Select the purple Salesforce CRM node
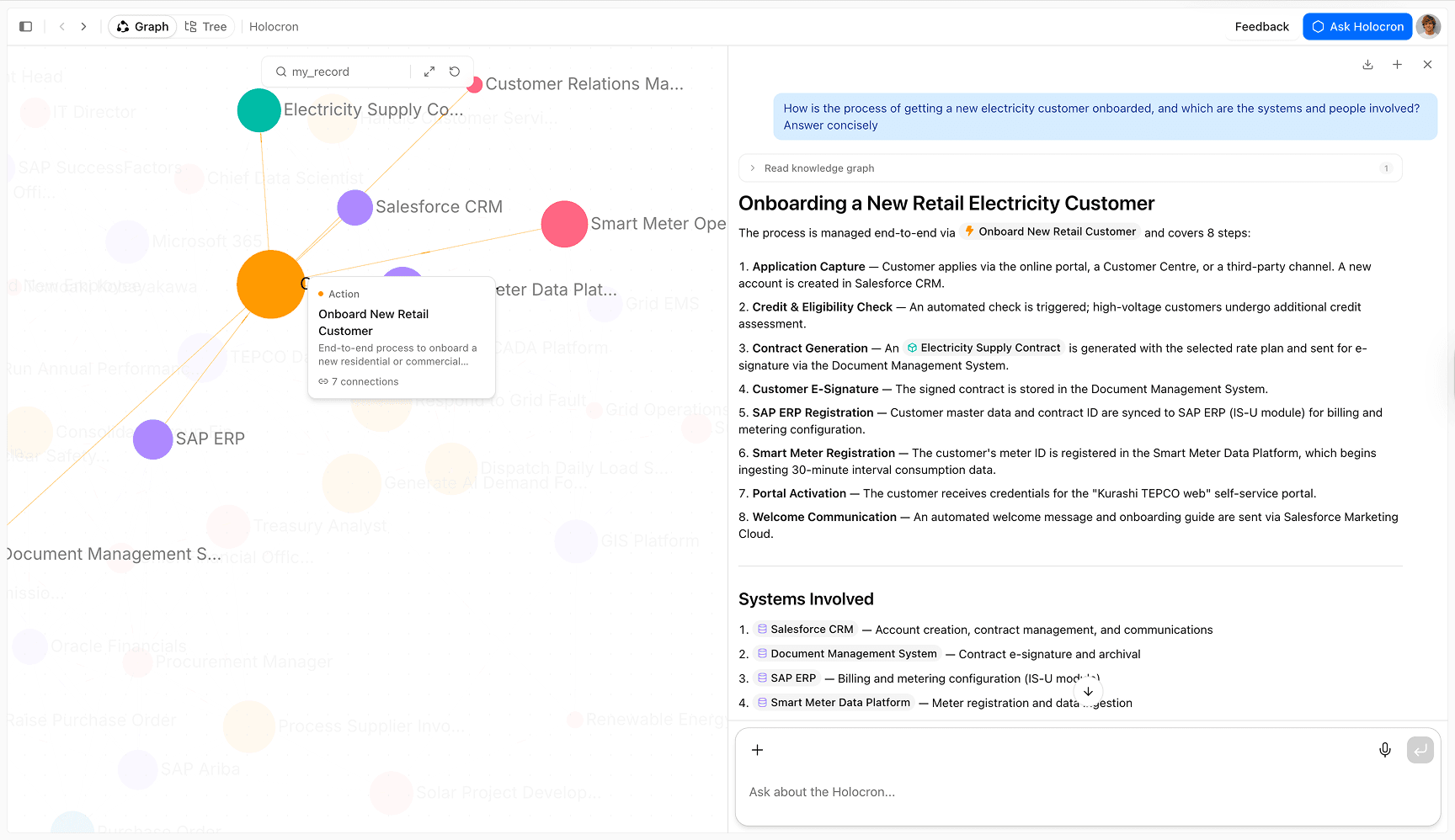The height and width of the screenshot is (840, 1455). (355, 207)
